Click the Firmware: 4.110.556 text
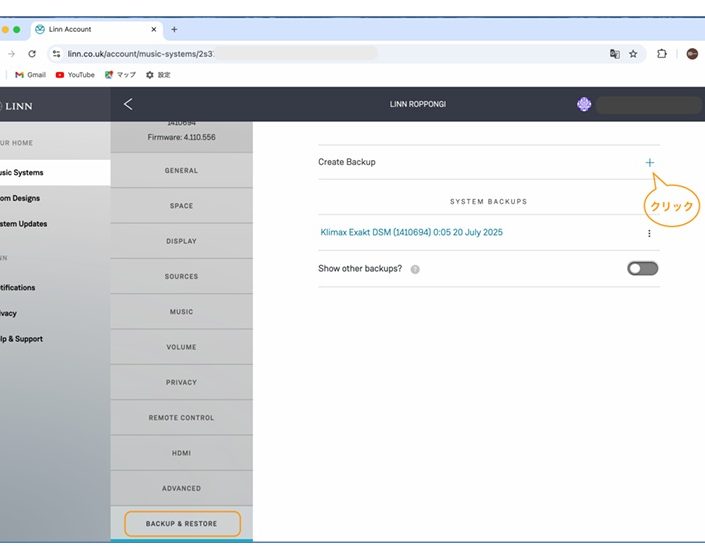This screenshot has height=557, width=705. 182,137
